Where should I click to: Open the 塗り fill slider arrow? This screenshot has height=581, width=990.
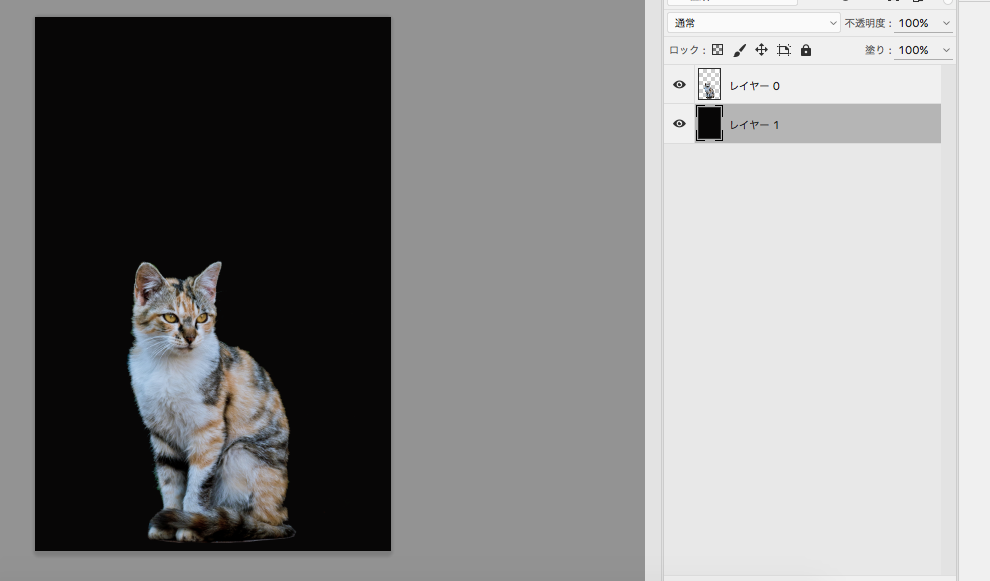[x=946, y=51]
